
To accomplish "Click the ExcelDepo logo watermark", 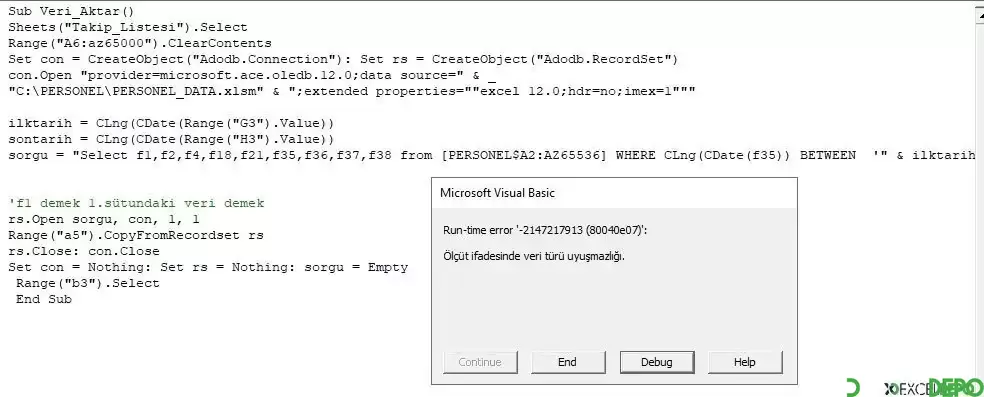I will coord(915,388).
